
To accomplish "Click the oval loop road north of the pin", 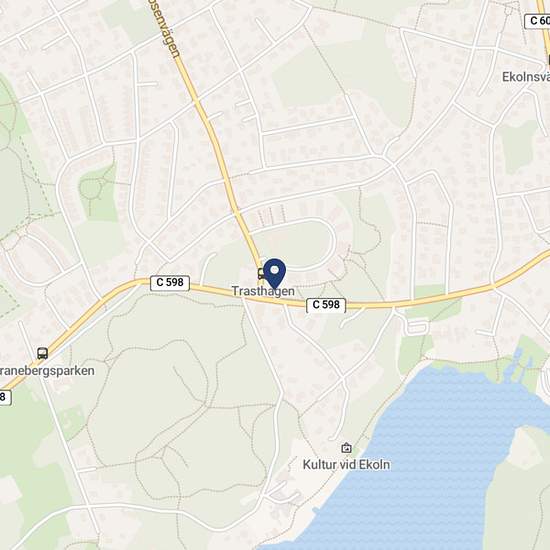I will click(298, 244).
